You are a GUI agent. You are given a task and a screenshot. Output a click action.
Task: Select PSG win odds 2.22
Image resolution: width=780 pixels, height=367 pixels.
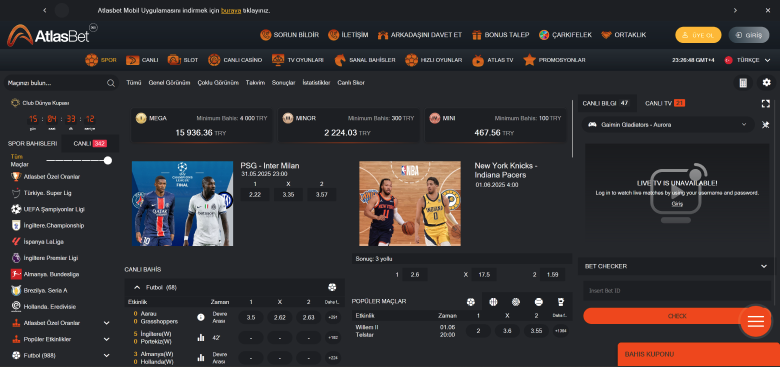pos(255,194)
